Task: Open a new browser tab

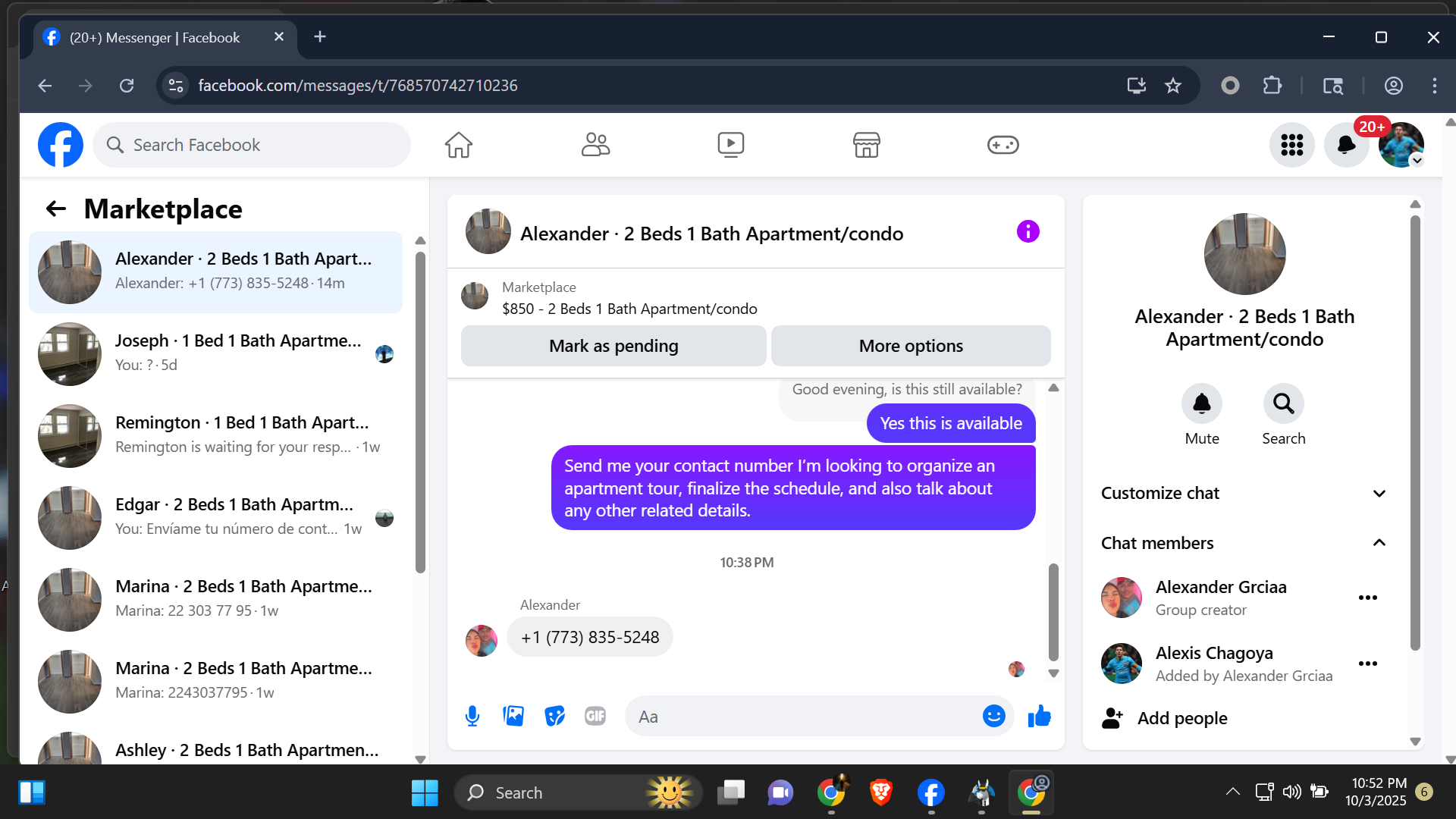Action: (320, 36)
